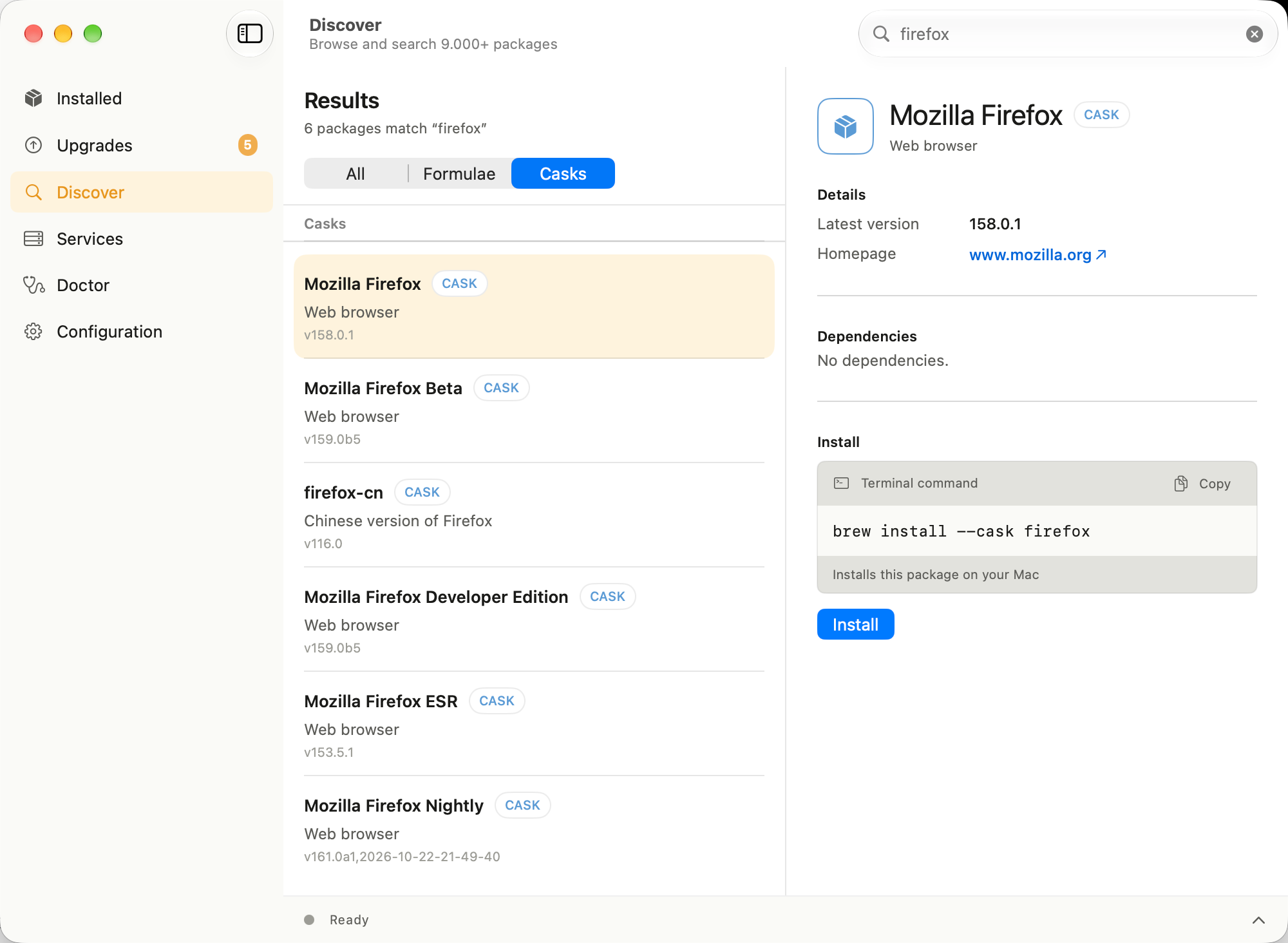Open the Installed packages section

(142, 99)
